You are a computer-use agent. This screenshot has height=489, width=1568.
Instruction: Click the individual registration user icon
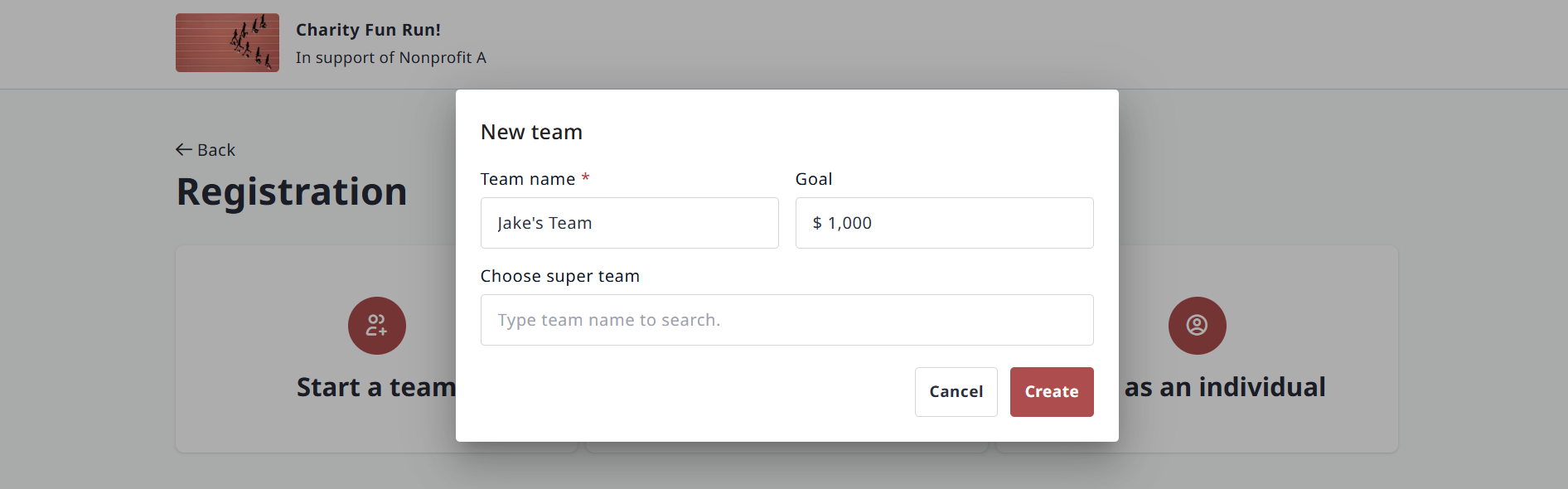click(1197, 326)
